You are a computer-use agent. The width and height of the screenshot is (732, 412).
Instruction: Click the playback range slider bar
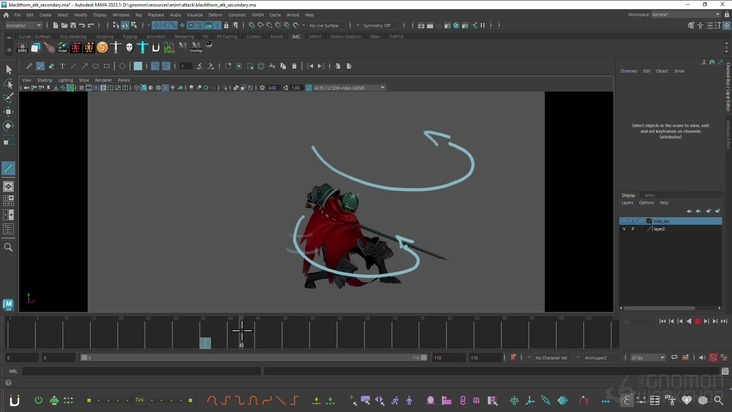click(254, 358)
